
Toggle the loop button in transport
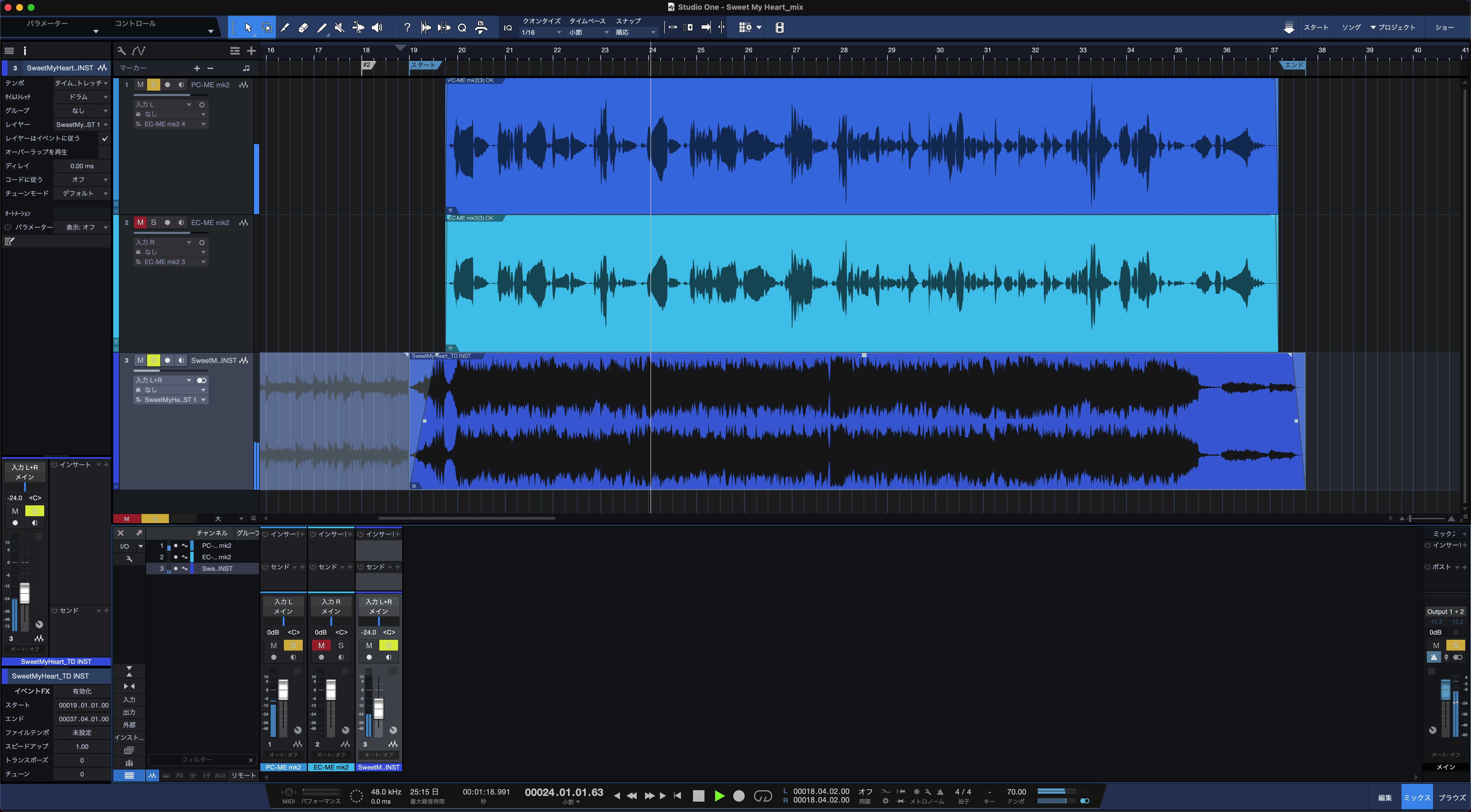[x=763, y=795]
